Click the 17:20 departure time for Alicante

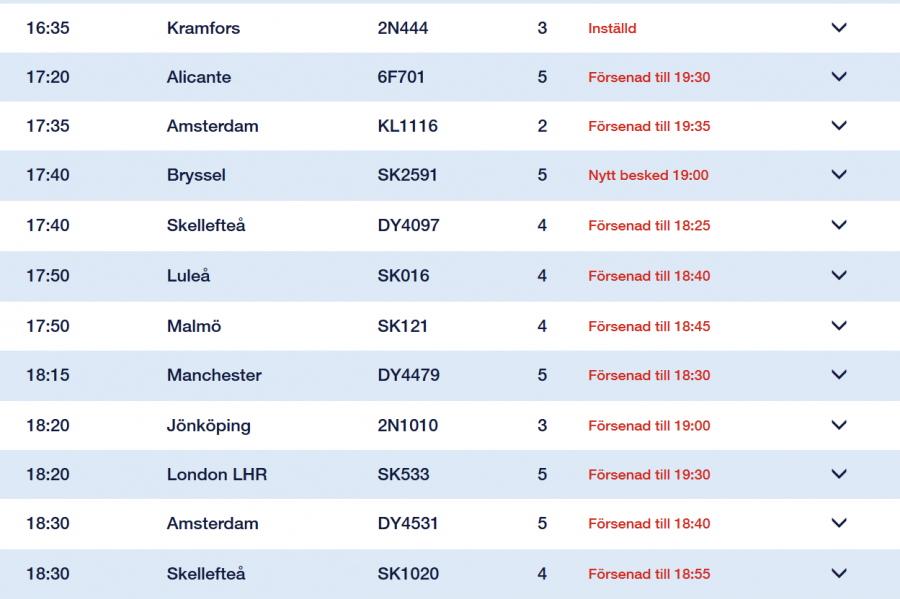coord(48,77)
